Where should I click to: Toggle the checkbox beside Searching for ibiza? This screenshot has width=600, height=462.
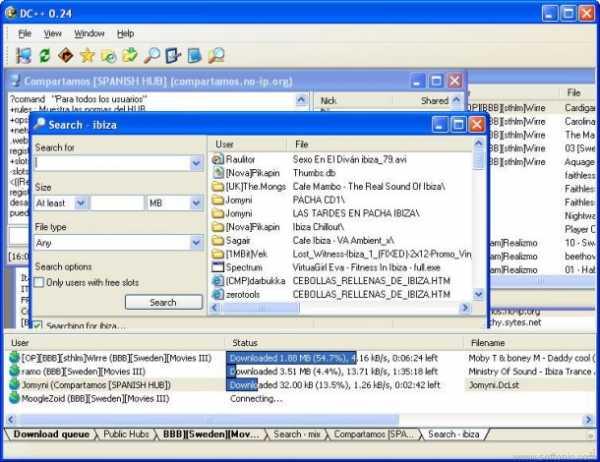(x=37, y=326)
